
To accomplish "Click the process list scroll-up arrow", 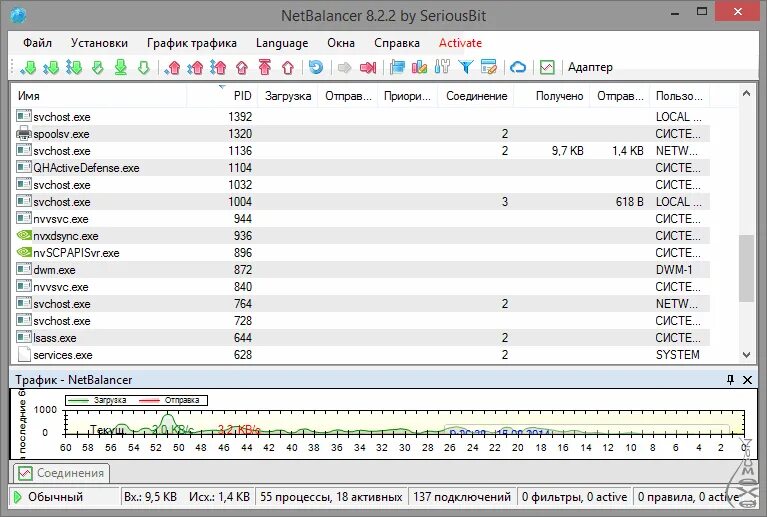I will coord(746,93).
